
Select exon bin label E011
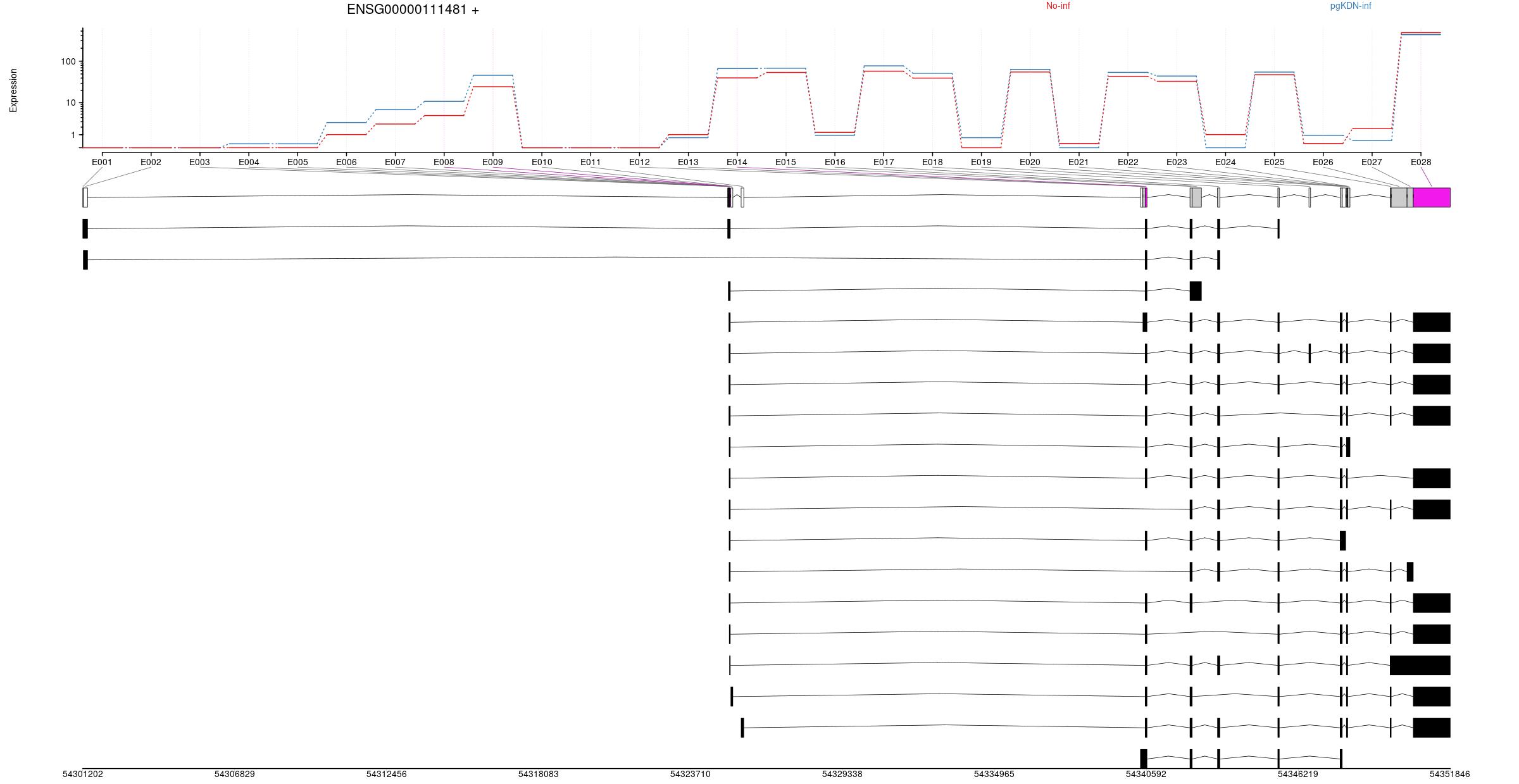[591, 162]
